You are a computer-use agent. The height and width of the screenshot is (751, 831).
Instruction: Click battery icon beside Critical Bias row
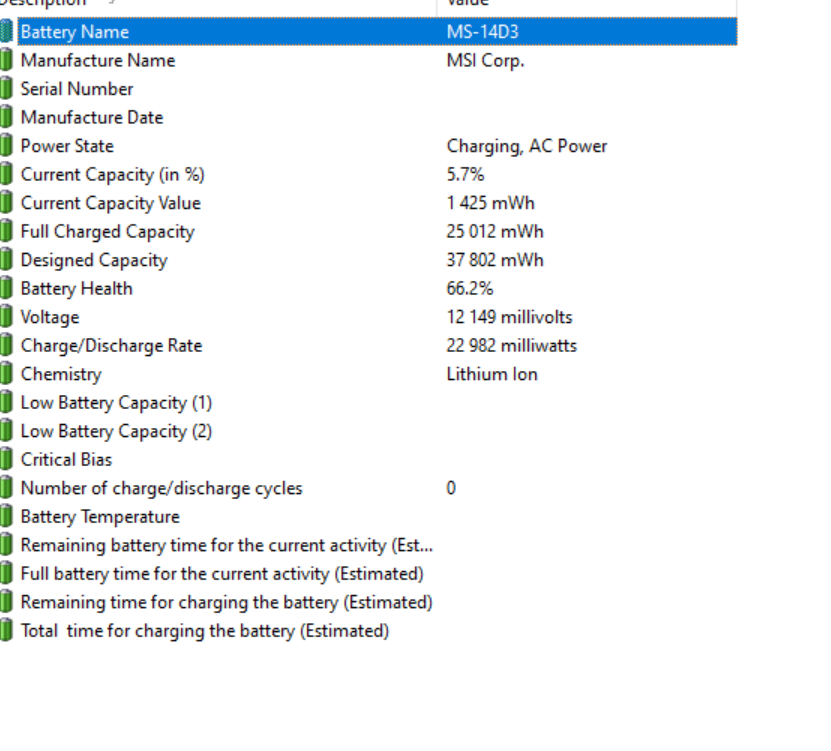(6, 460)
